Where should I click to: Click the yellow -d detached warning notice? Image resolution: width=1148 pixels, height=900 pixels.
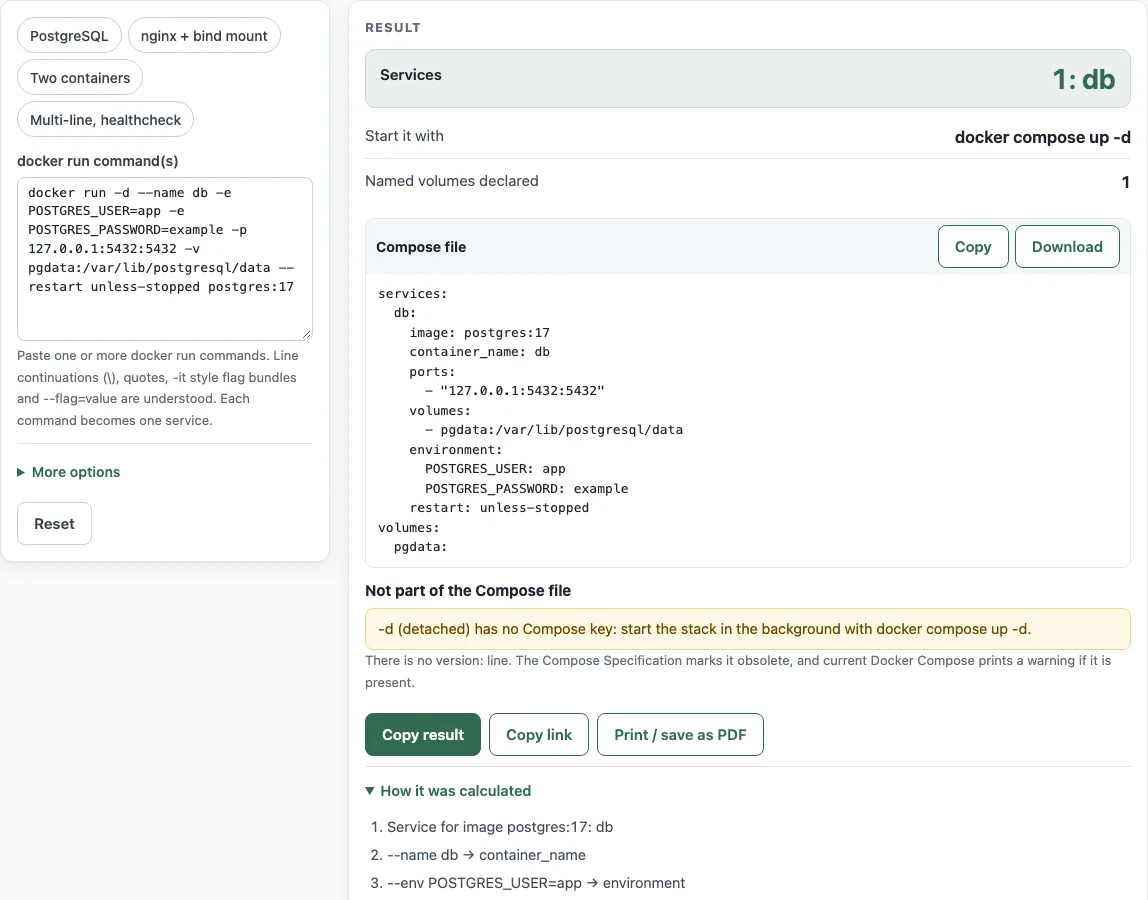(x=748, y=629)
